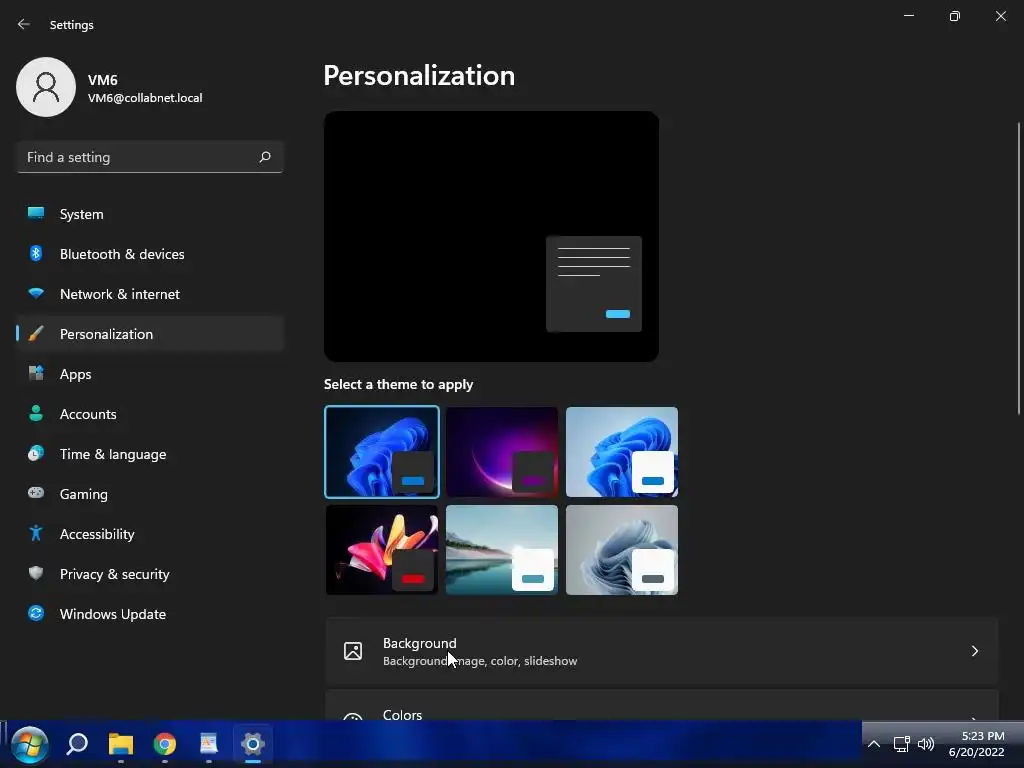This screenshot has width=1024, height=768.
Task: Open Accessibility label in sidebar
Action: coord(97,534)
